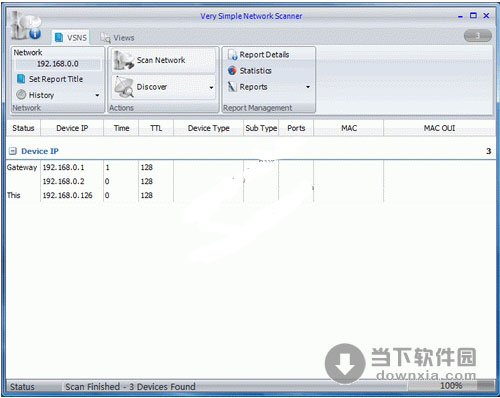The image size is (500, 398).
Task: Open the Reports dropdown arrow
Action: [308, 87]
